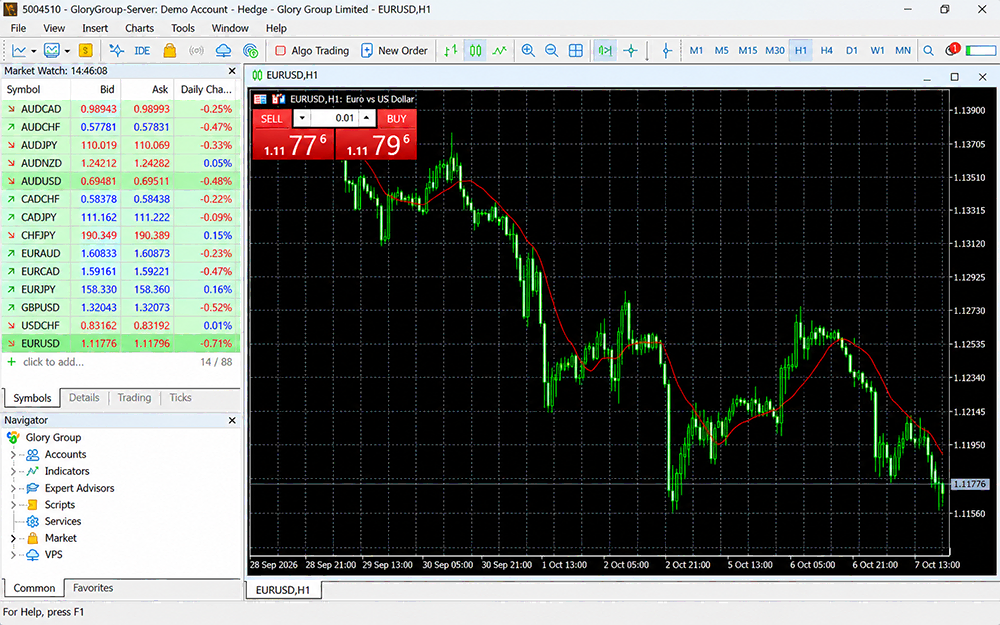Open the New Order dialog
1000x625 pixels.
pyautogui.click(x=394, y=50)
